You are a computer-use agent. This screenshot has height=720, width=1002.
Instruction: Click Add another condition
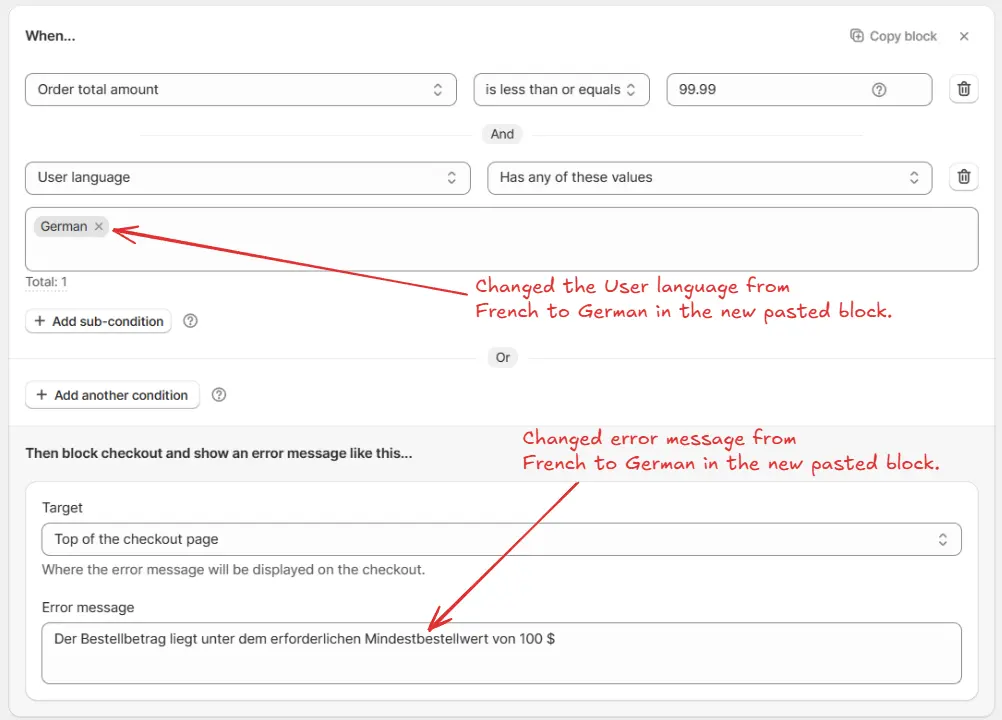112,395
